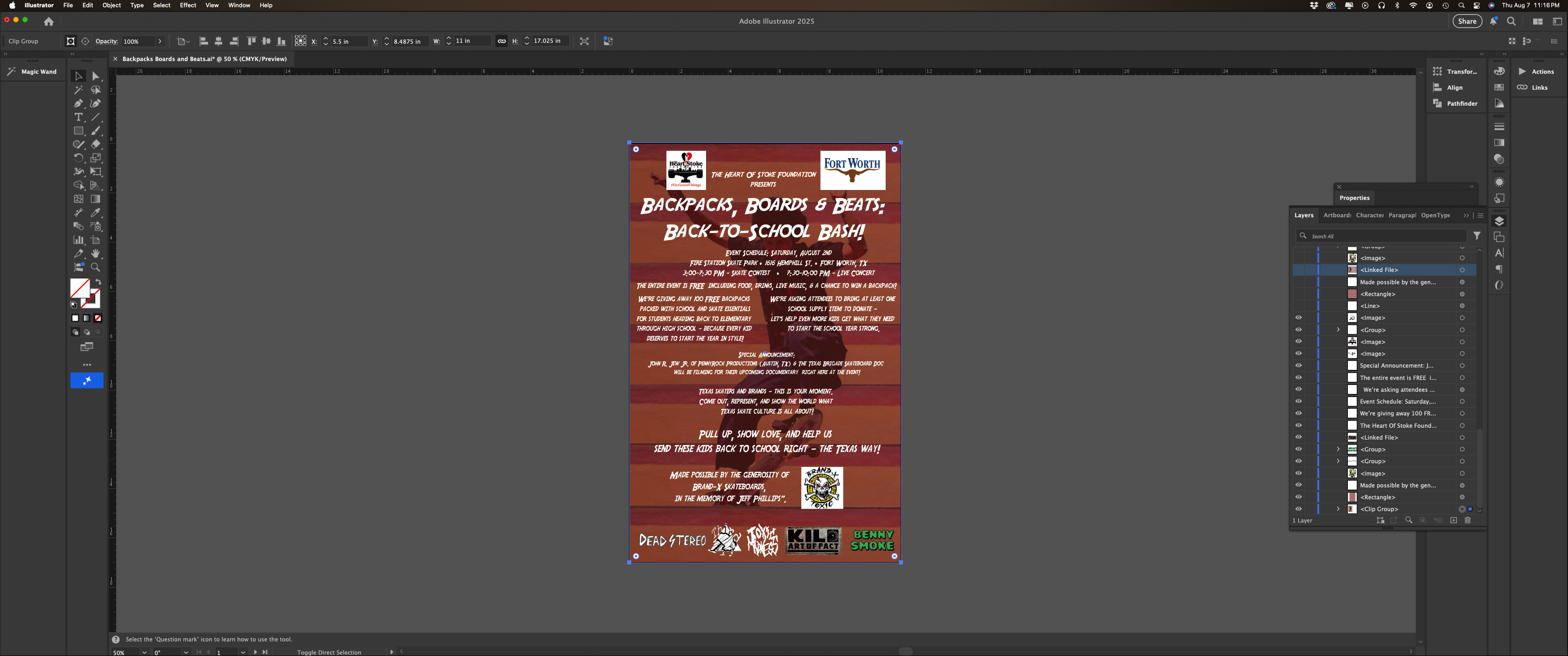
Task: Open the zoom level dropdown
Action: [x=144, y=652]
